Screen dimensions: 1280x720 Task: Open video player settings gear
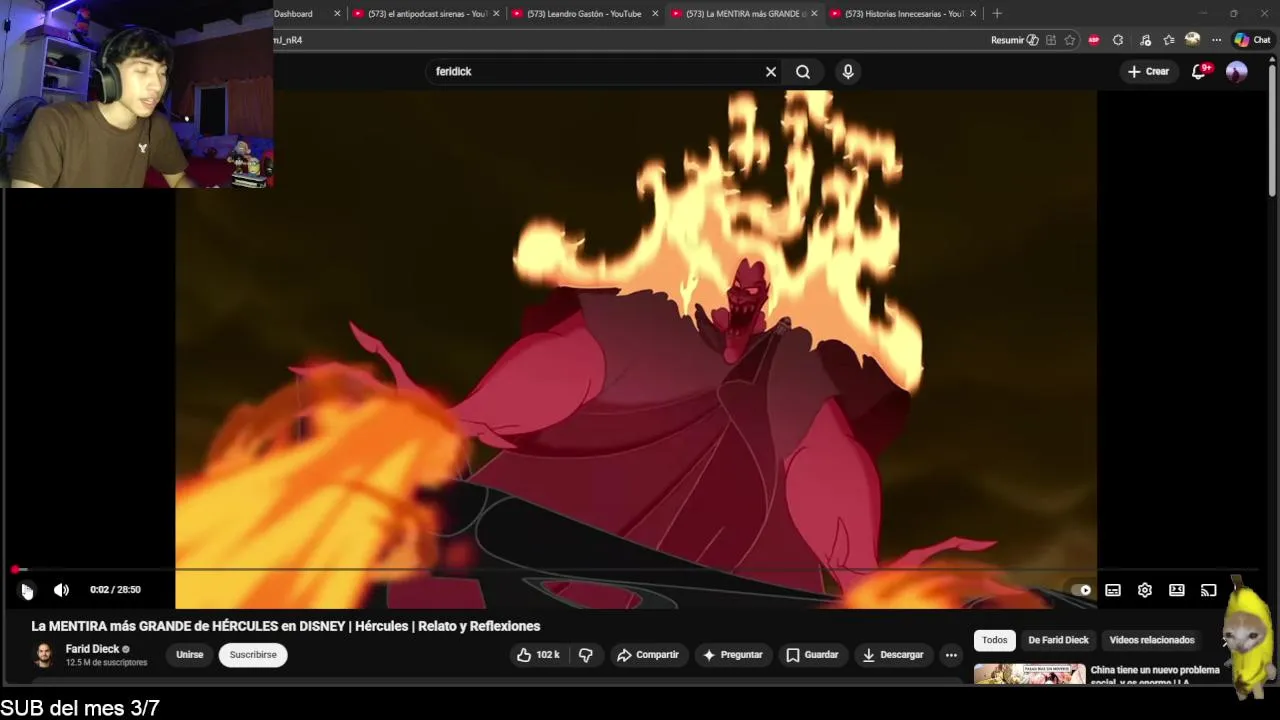1145,590
